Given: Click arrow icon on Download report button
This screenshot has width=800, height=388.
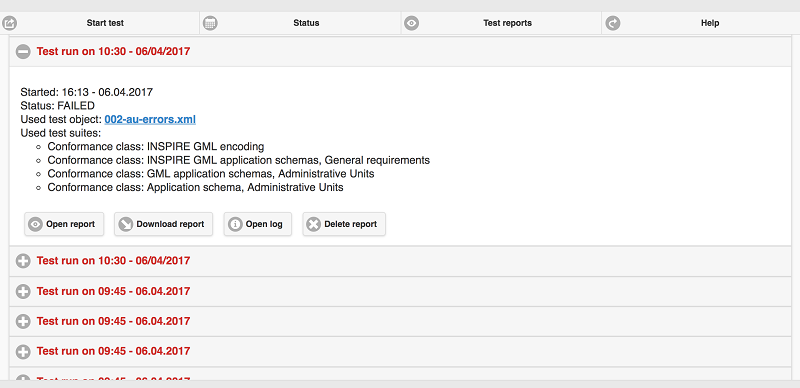Looking at the screenshot, I should pos(126,224).
